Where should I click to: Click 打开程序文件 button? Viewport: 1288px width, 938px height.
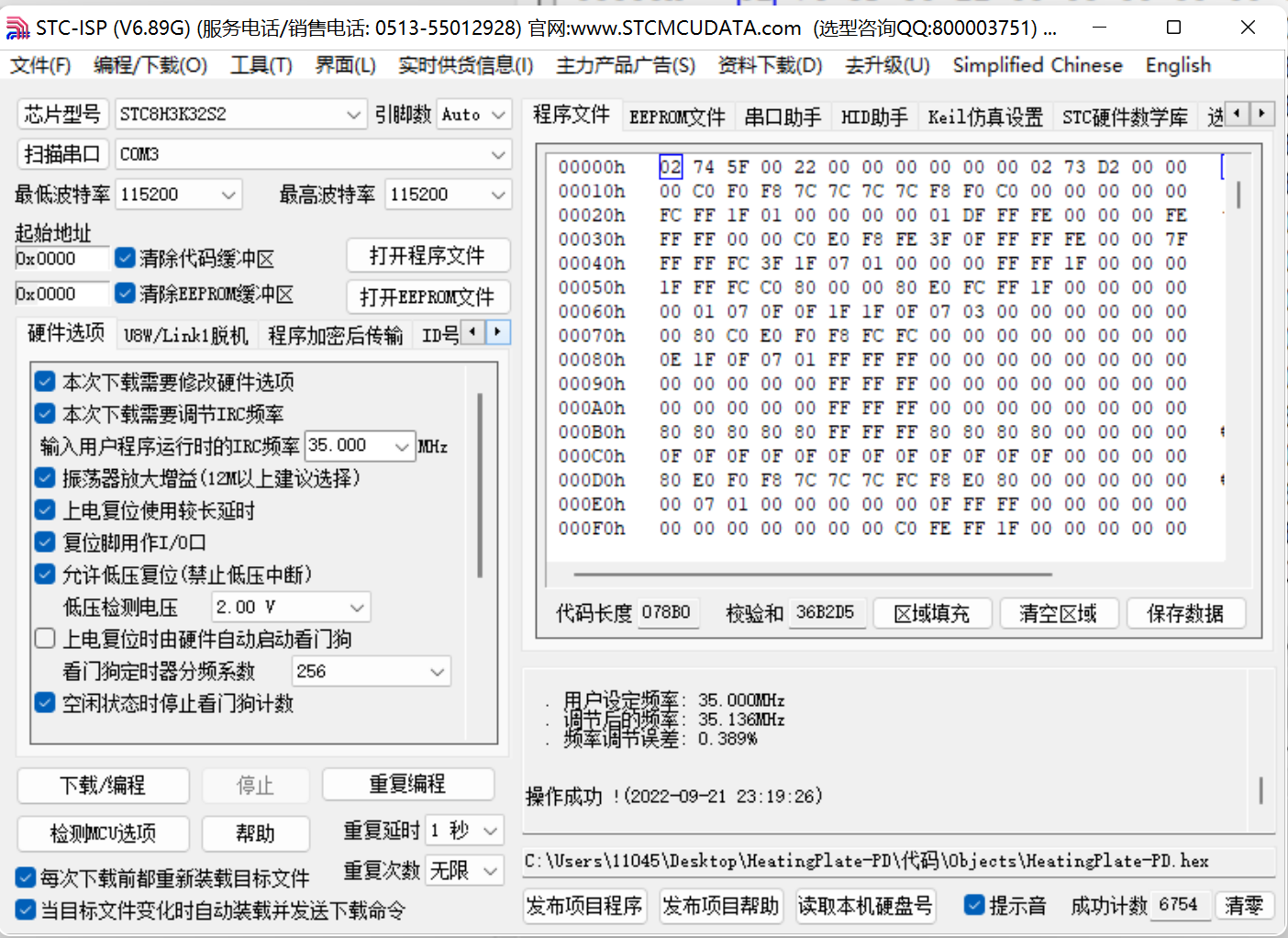click(x=427, y=256)
